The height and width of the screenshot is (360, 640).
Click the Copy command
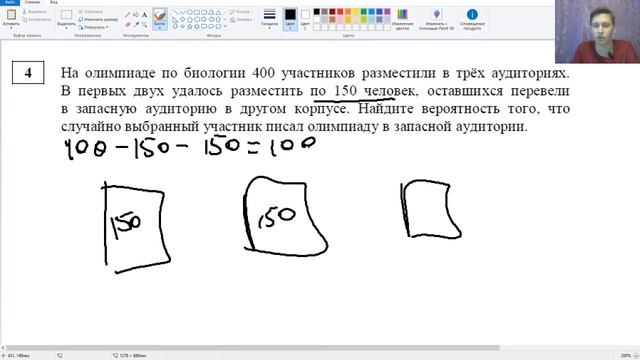pos(37,19)
